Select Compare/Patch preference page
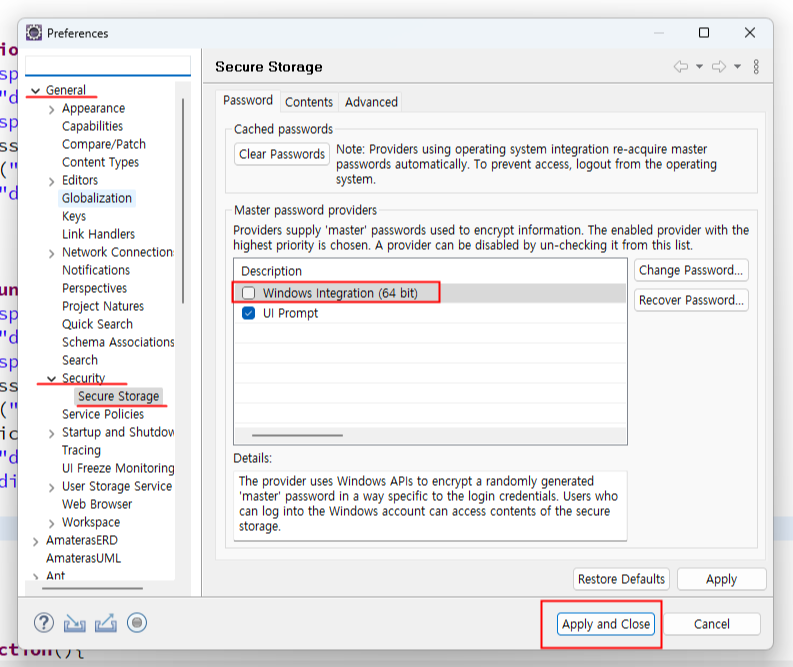This screenshot has width=793, height=667. click(104, 145)
